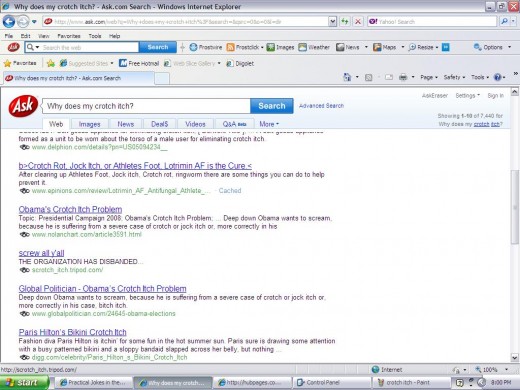This screenshot has height=390, width=520.
Task: Open the Free Hotmail favorite
Action: (139, 63)
